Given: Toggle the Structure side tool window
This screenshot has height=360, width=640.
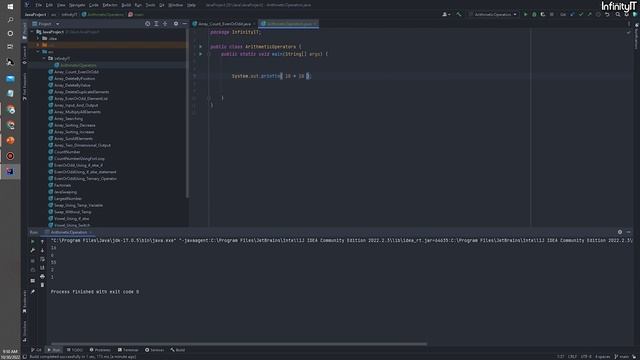Looking at the screenshot, I should (24, 331).
